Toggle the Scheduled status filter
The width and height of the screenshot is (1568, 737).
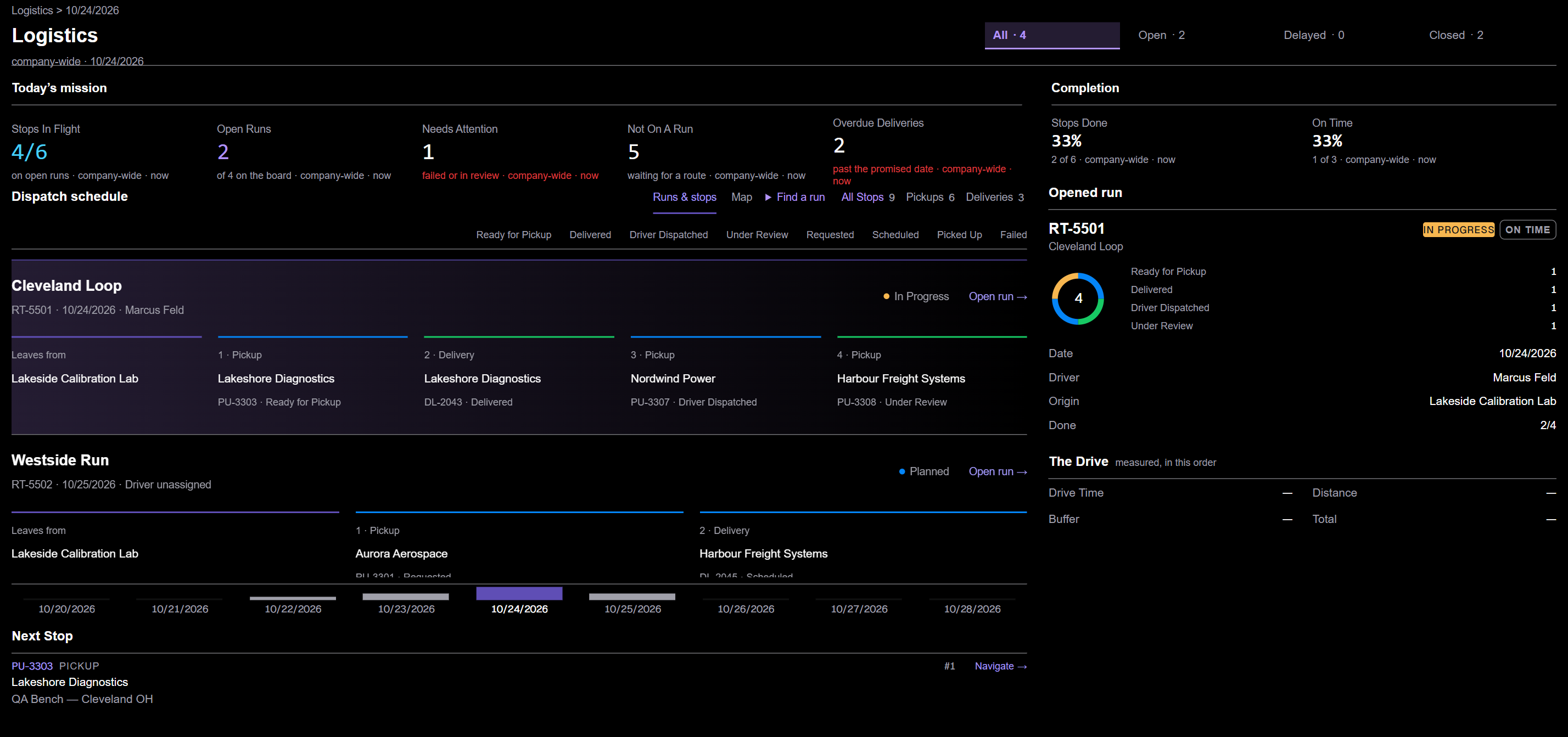895,235
